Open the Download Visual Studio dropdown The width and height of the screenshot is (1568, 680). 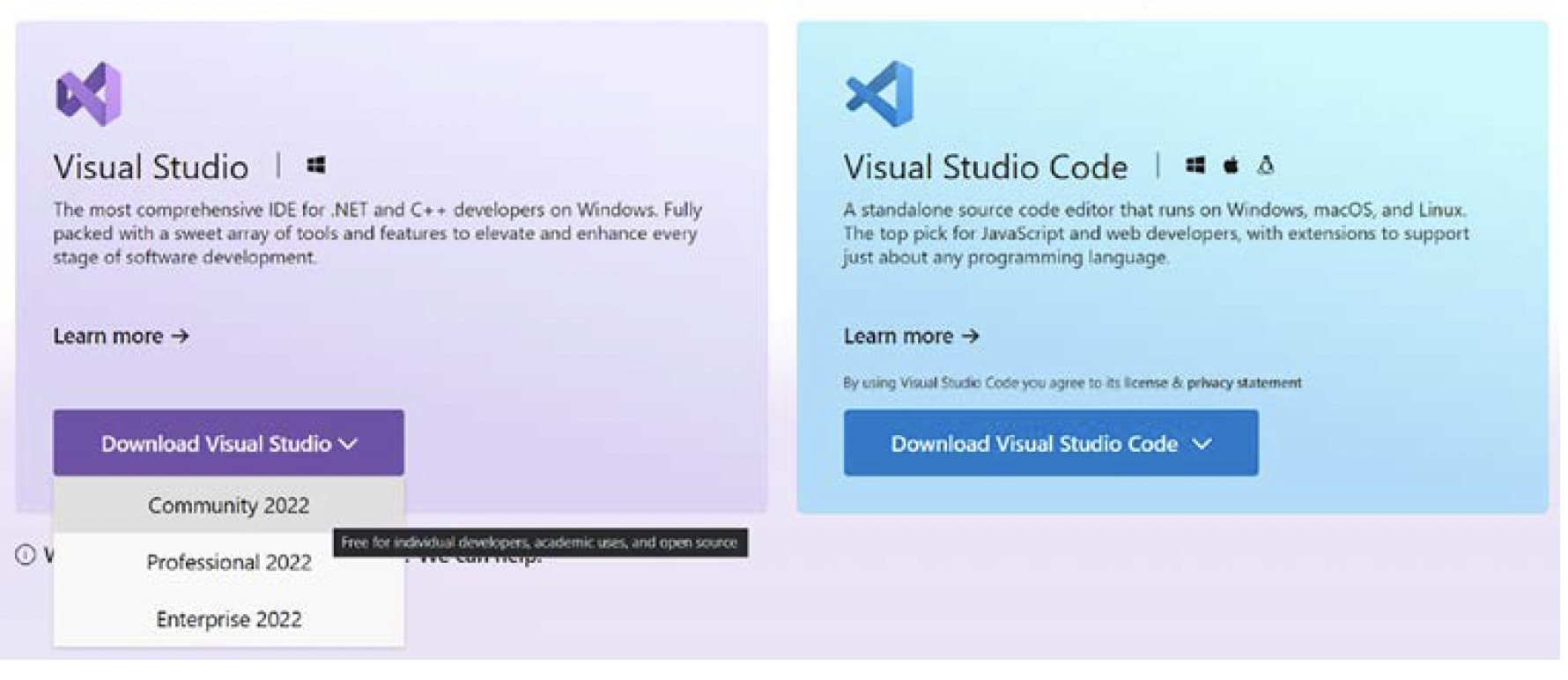229,443
